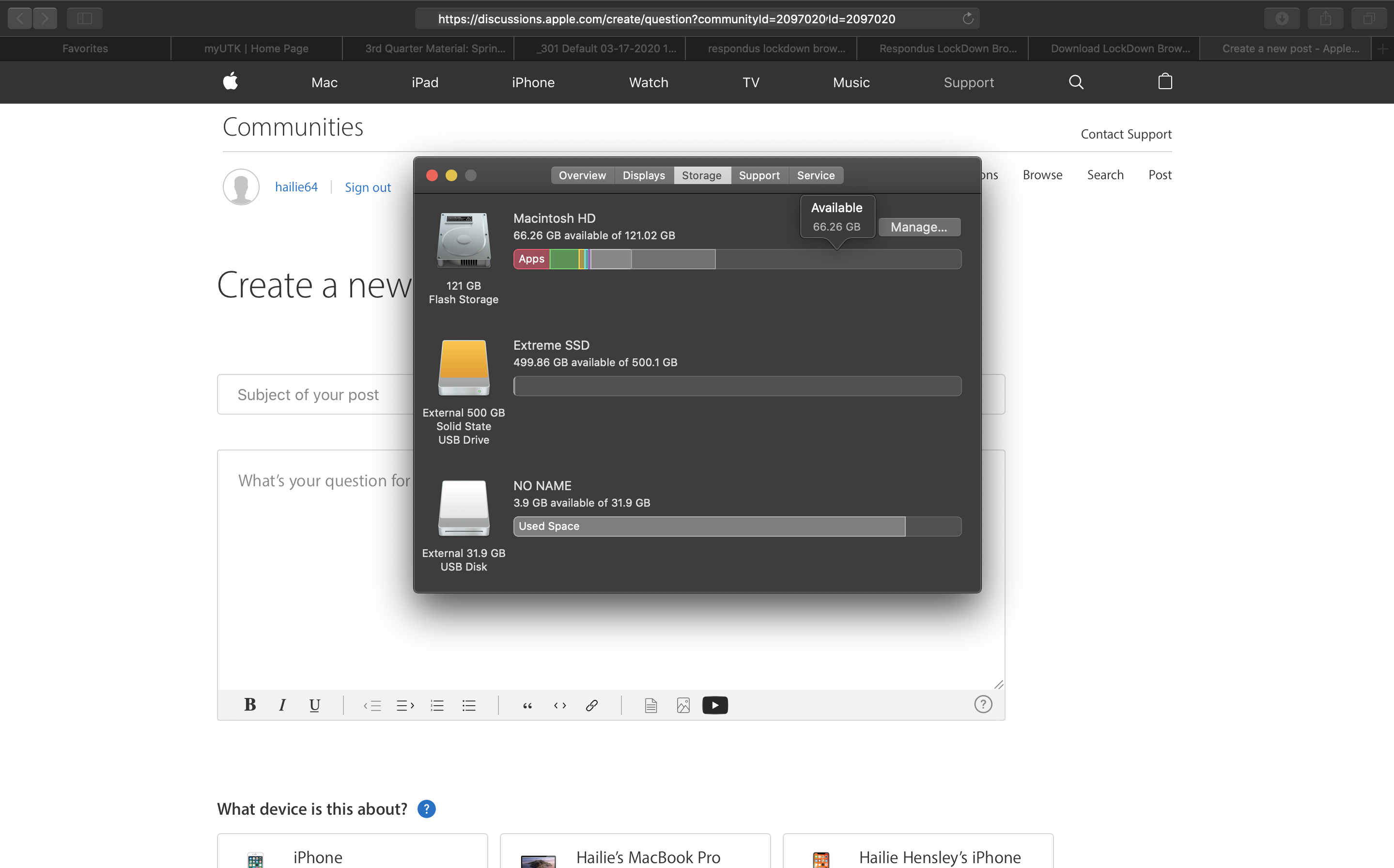1394x868 pixels.
Task: Click the search magnifier in Apple nav
Action: click(x=1076, y=82)
